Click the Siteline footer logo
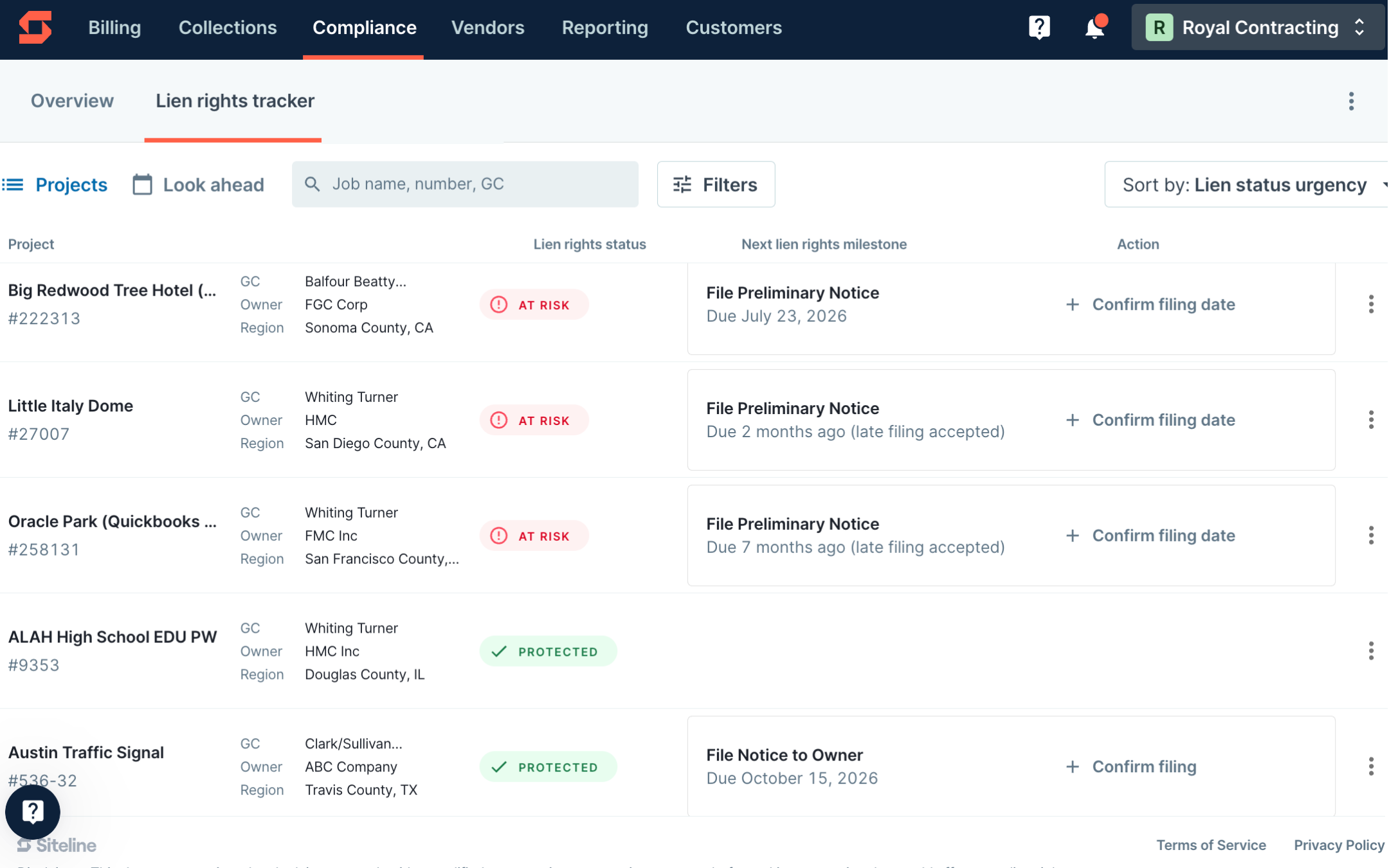Image resolution: width=1389 pixels, height=868 pixels. (x=57, y=845)
